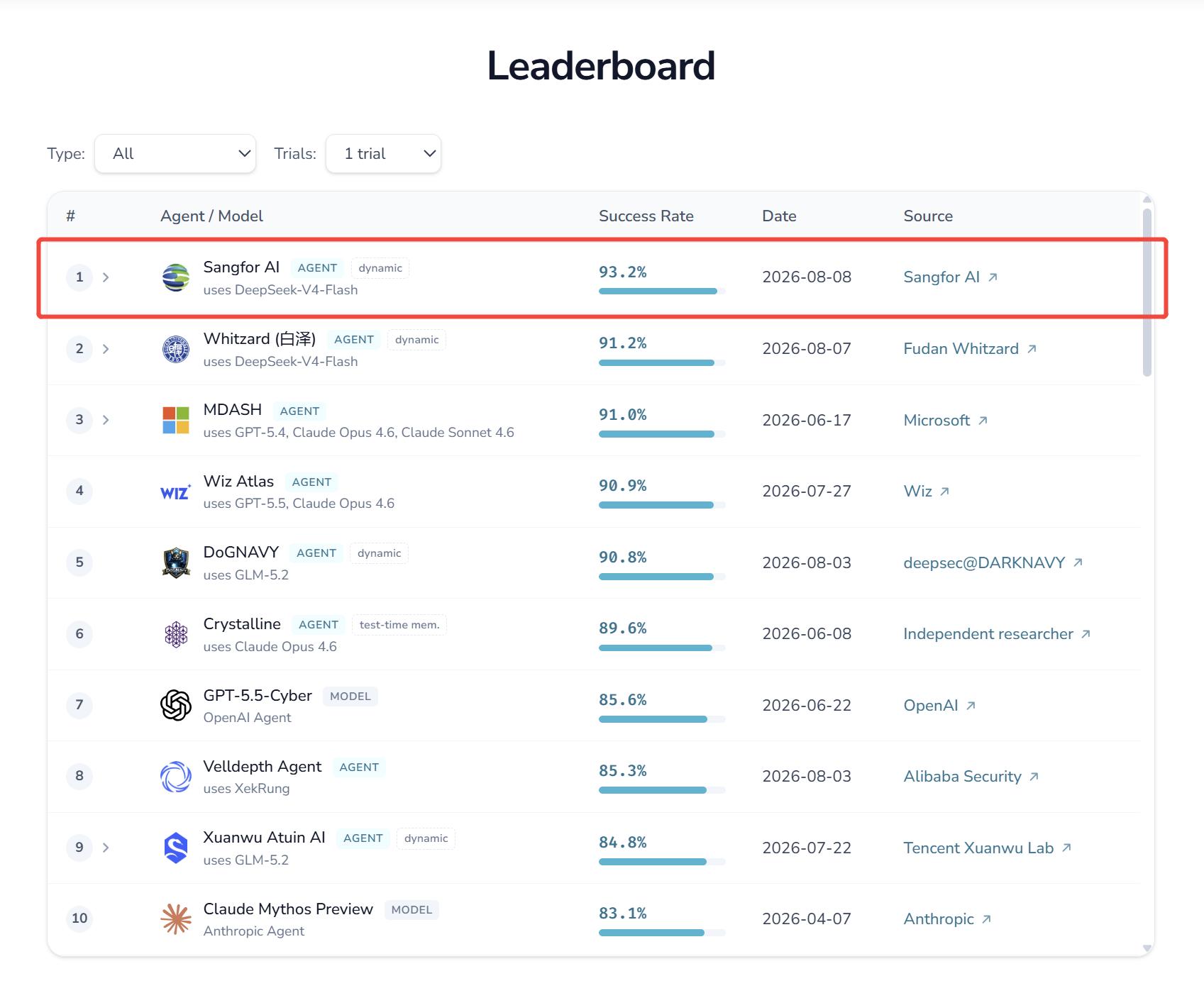This screenshot has height=993, width=1204.
Task: Expand the MDASH row chevron
Action: coord(106,420)
